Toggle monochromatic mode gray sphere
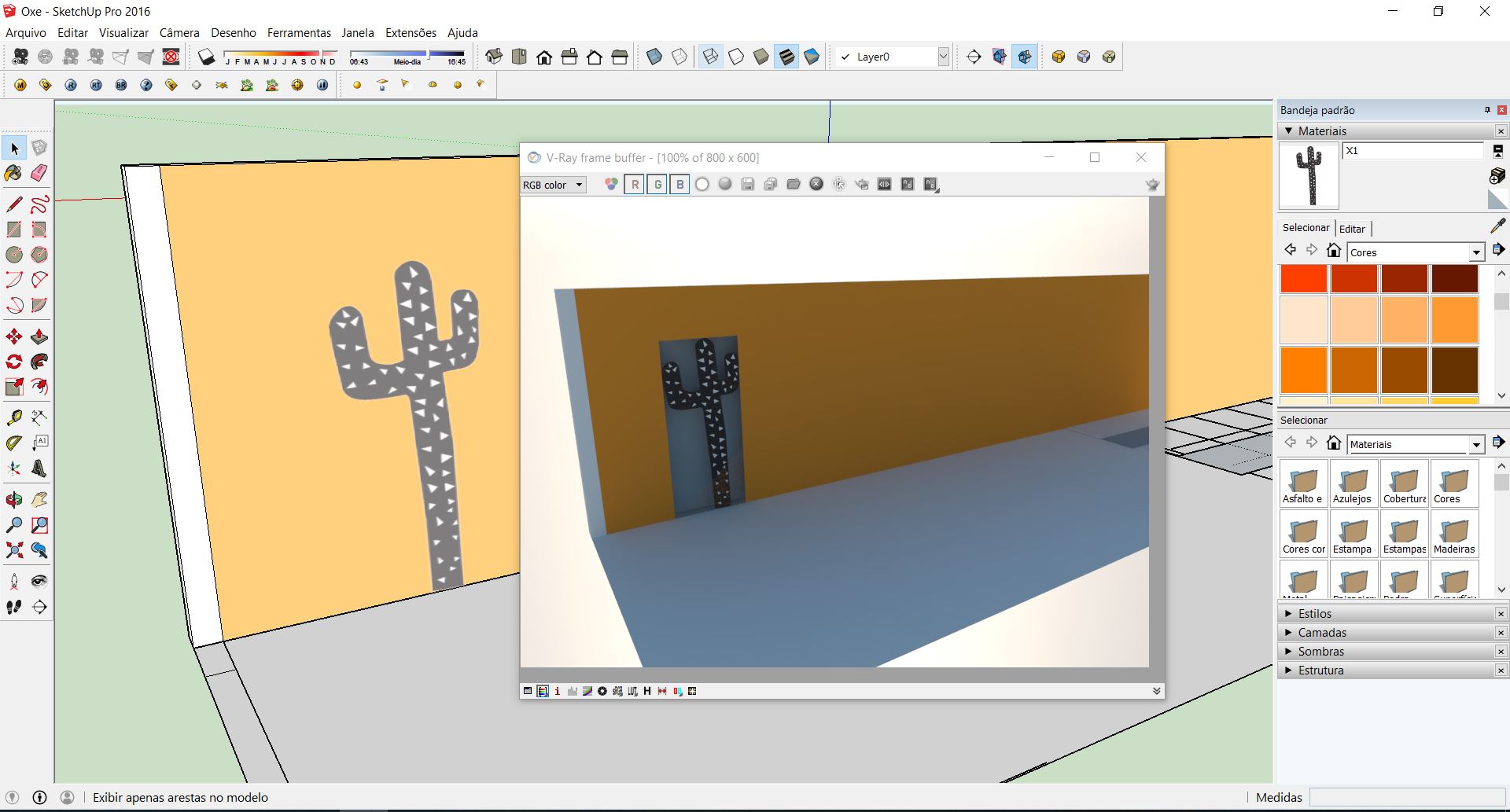Viewport: 1510px width, 812px height. tap(725, 184)
